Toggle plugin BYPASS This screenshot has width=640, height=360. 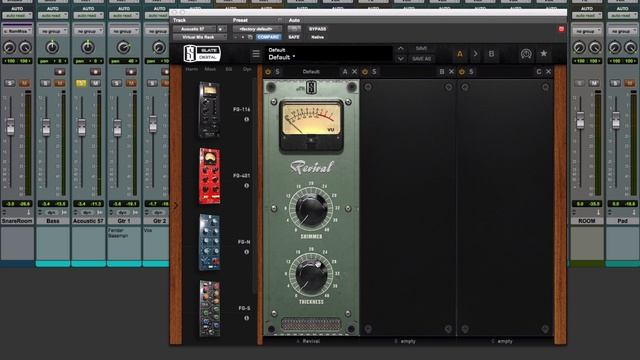[317, 29]
